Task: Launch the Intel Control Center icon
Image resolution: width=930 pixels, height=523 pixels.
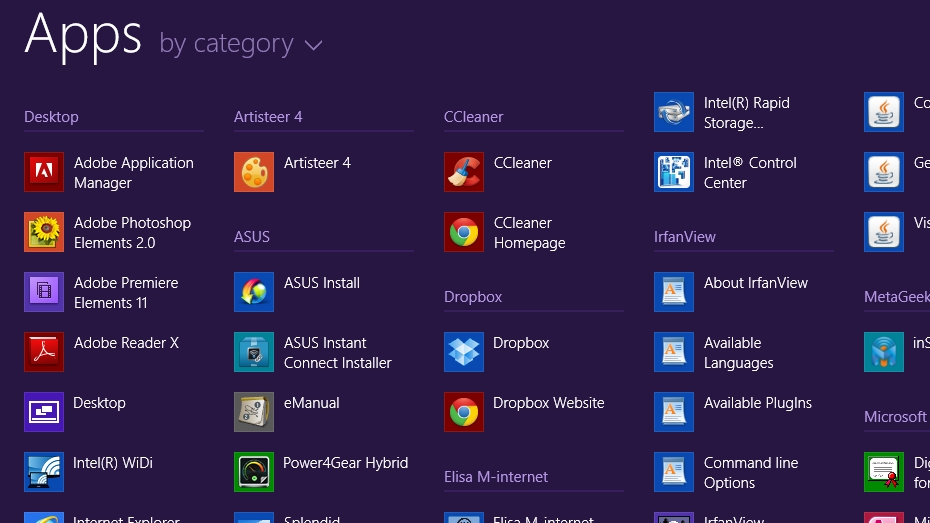Action: coord(674,172)
